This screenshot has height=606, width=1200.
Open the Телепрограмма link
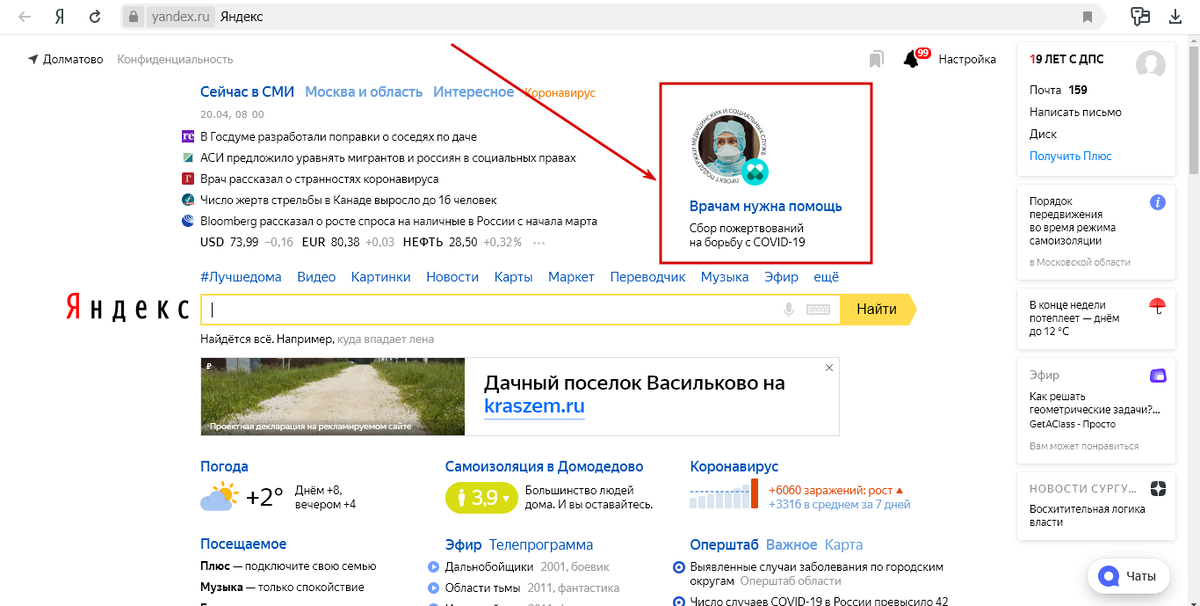541,545
